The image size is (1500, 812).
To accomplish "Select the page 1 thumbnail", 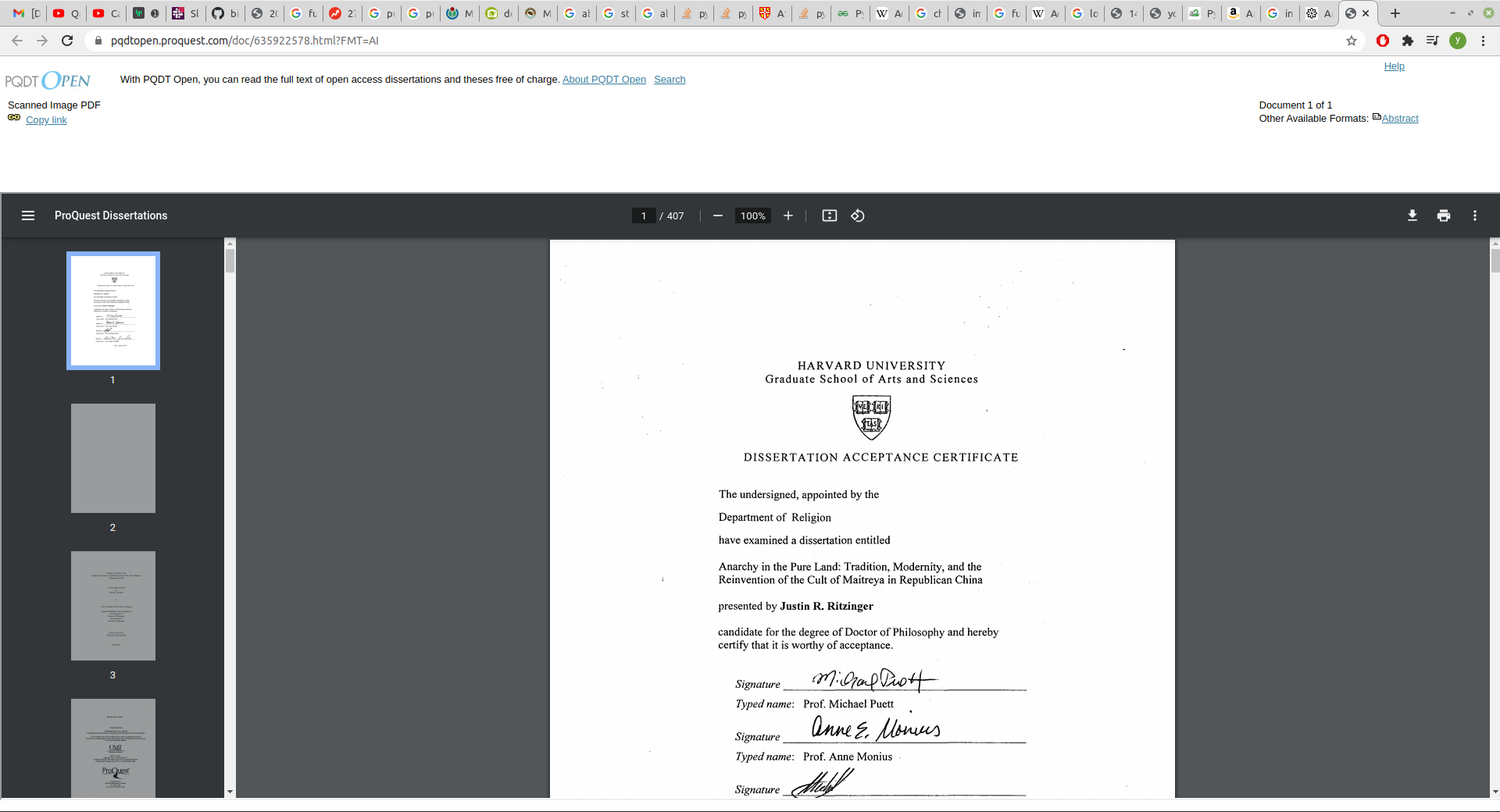I will (x=113, y=310).
